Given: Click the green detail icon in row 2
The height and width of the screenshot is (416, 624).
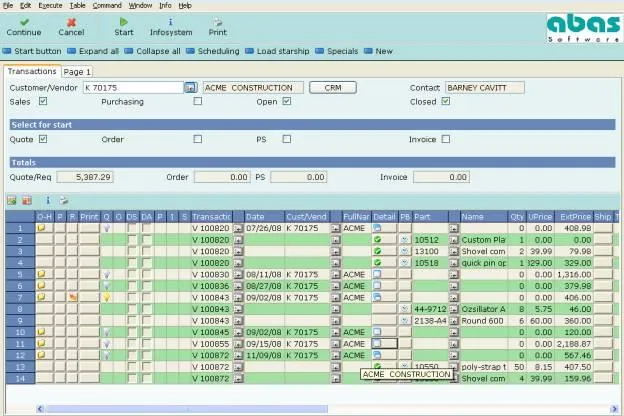Looking at the screenshot, I should tap(377, 240).
